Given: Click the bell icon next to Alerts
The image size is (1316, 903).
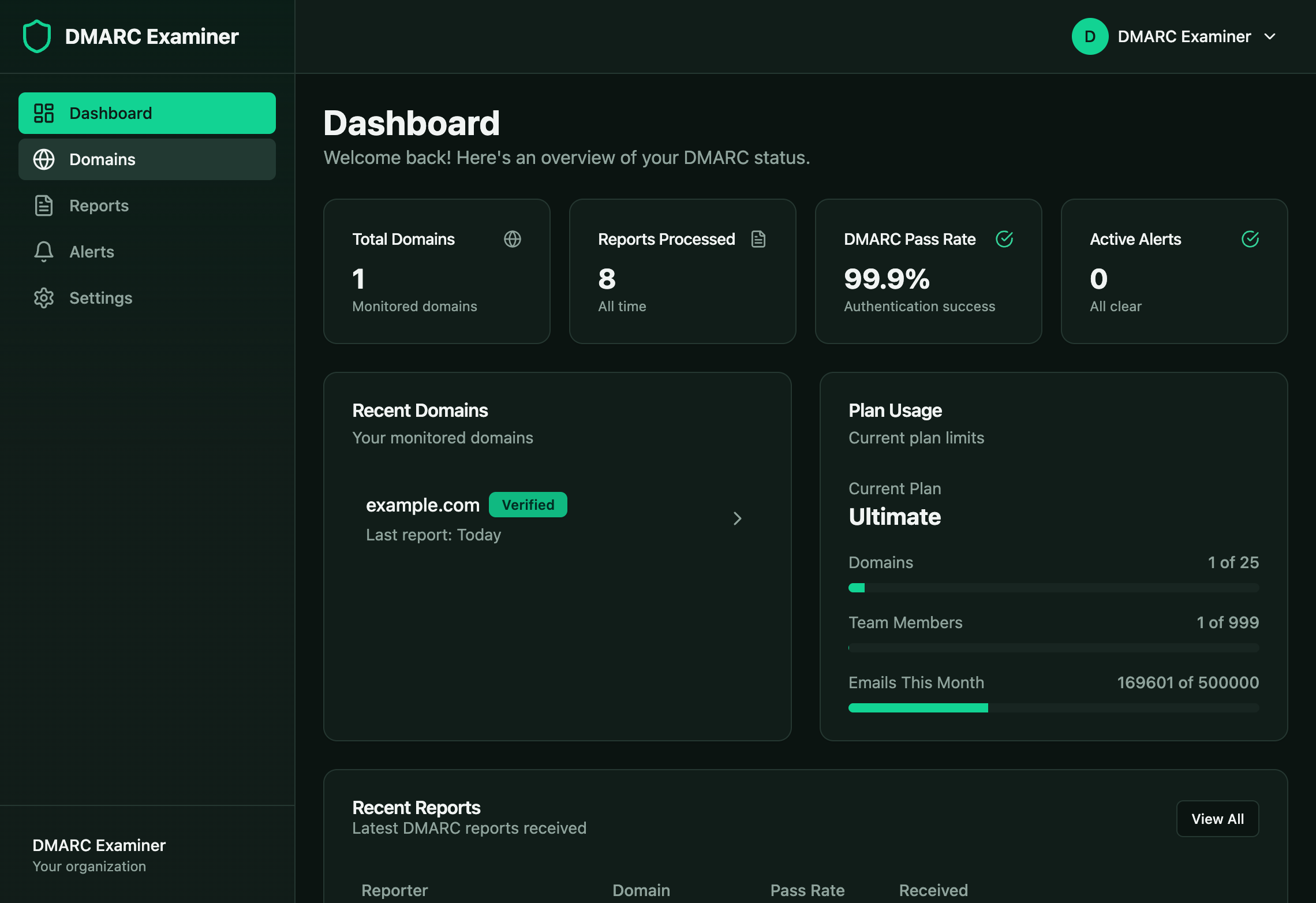Looking at the screenshot, I should click(43, 251).
